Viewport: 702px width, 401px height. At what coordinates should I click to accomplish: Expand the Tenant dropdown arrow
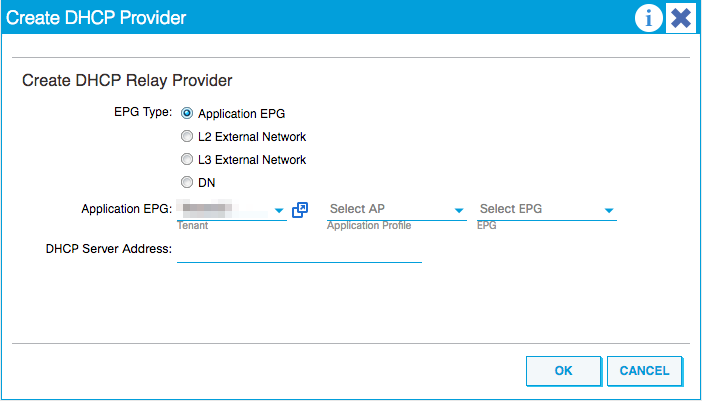tap(279, 210)
